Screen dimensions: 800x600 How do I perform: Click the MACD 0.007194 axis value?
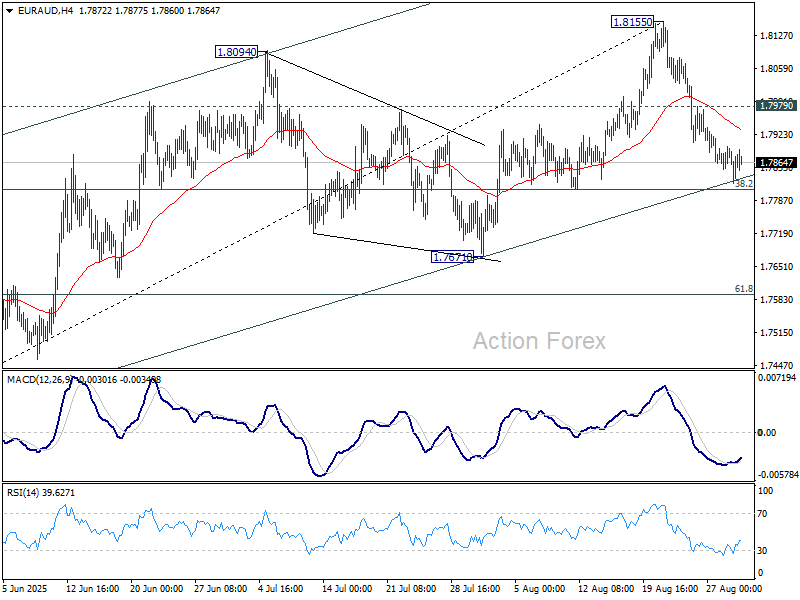click(x=776, y=379)
